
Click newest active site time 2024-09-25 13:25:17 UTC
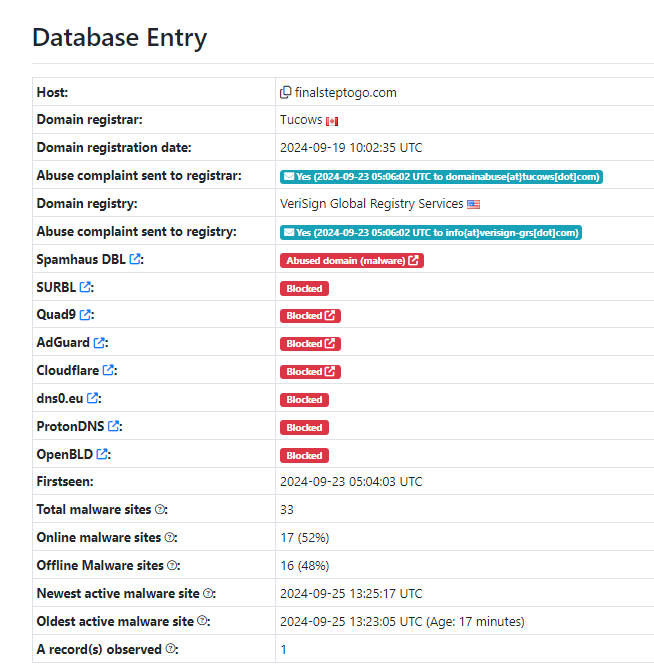(x=351, y=594)
